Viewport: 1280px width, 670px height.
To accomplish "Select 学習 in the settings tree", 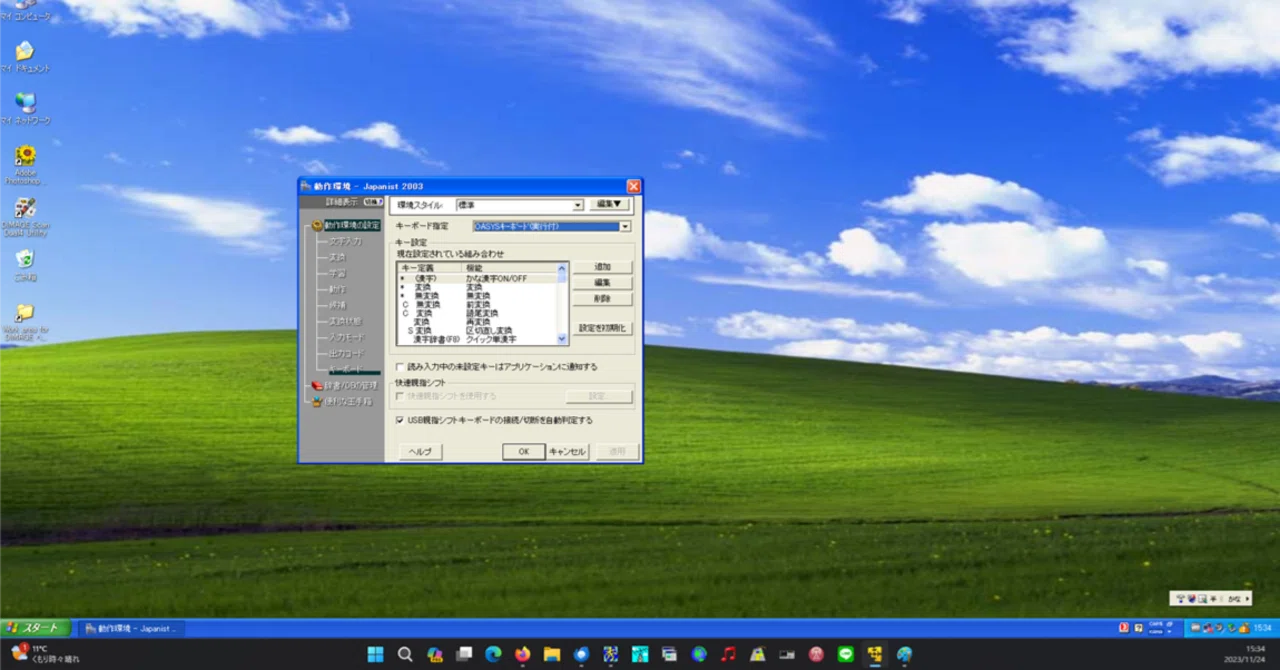I will (337, 273).
